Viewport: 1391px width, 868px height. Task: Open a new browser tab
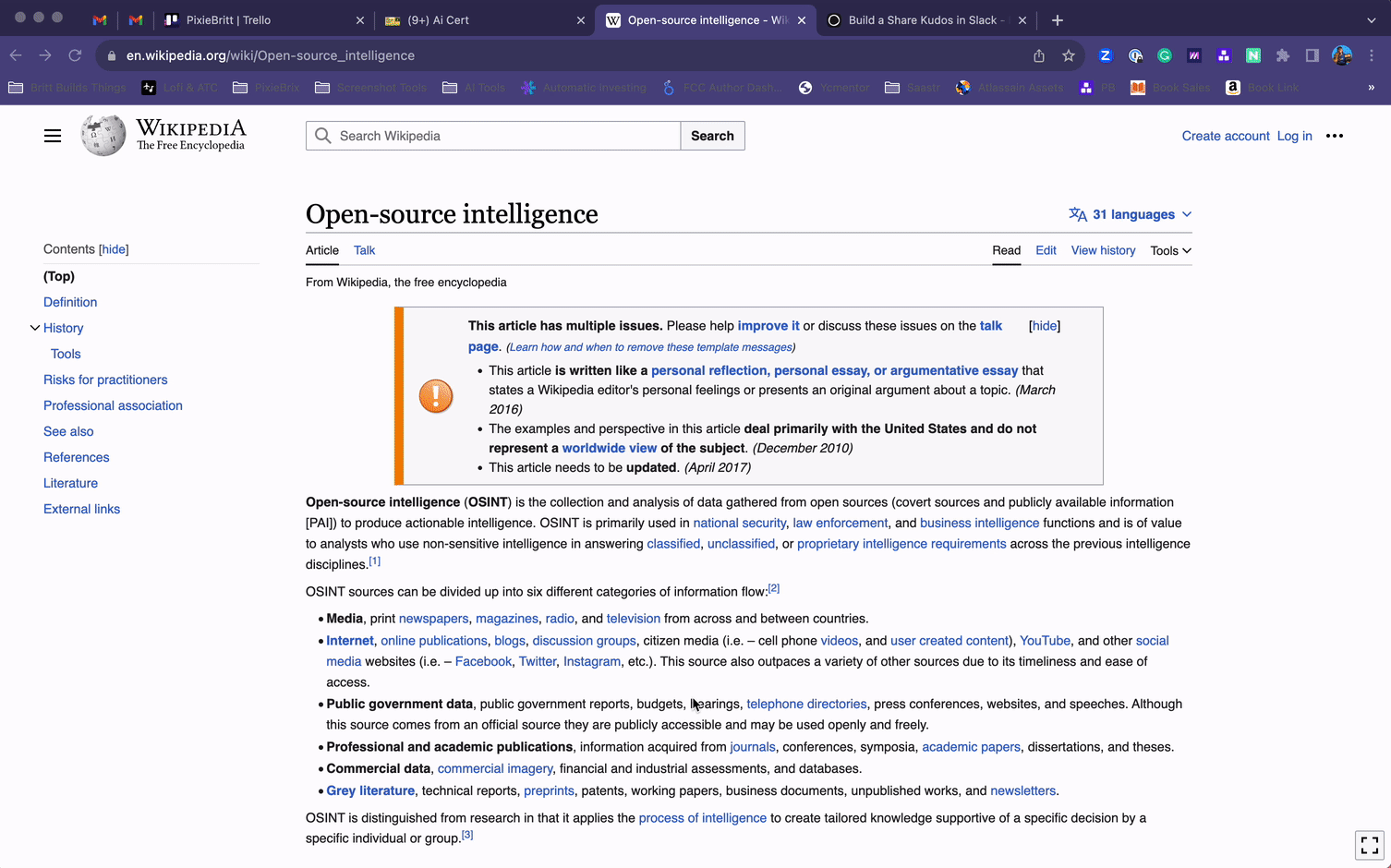point(1058,19)
